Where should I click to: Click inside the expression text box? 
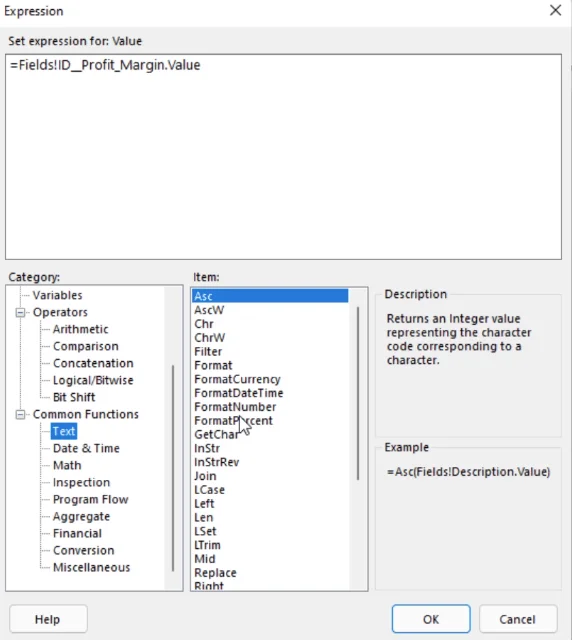point(283,157)
